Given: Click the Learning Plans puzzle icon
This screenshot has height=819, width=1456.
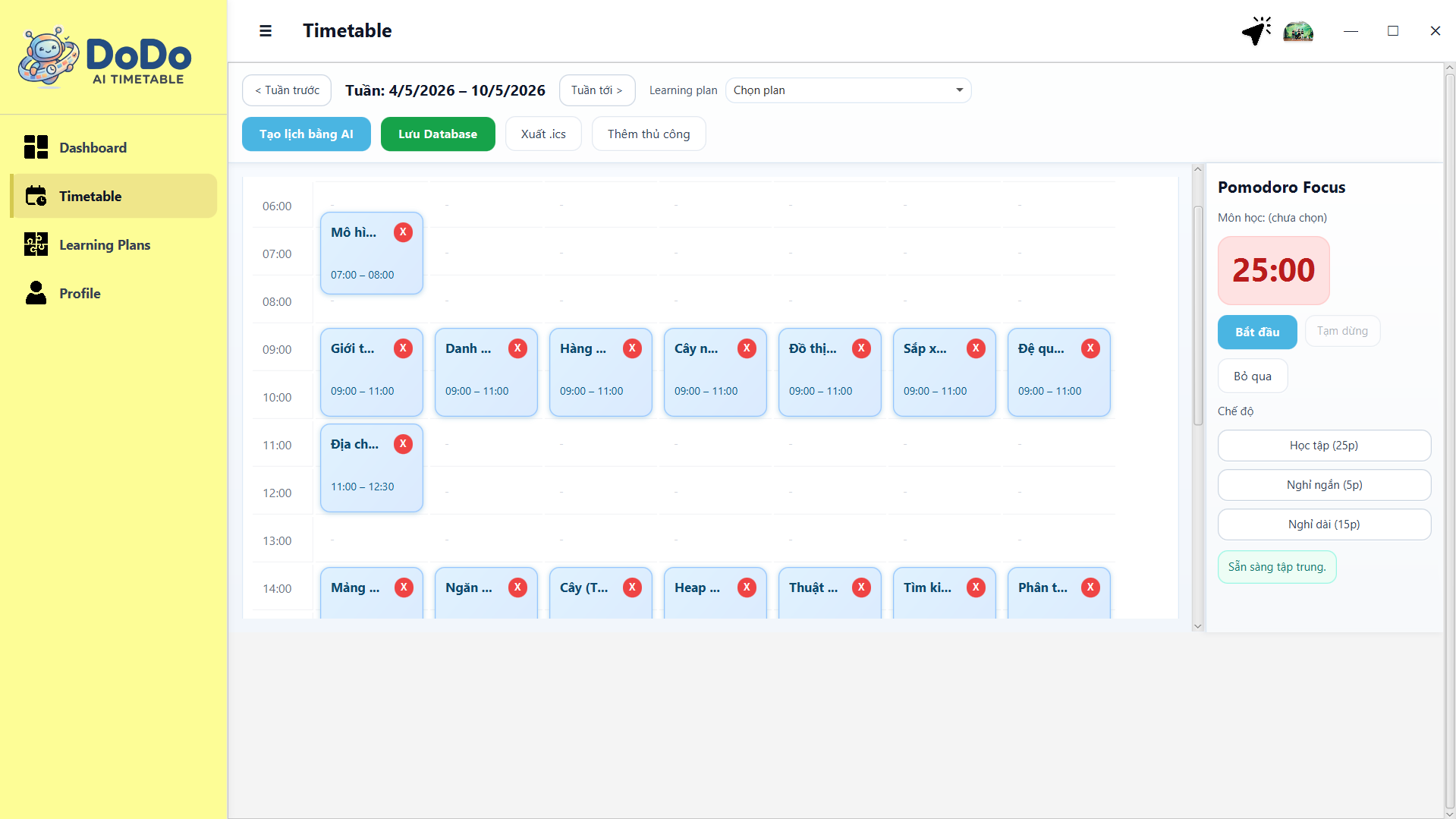Looking at the screenshot, I should click(x=36, y=244).
